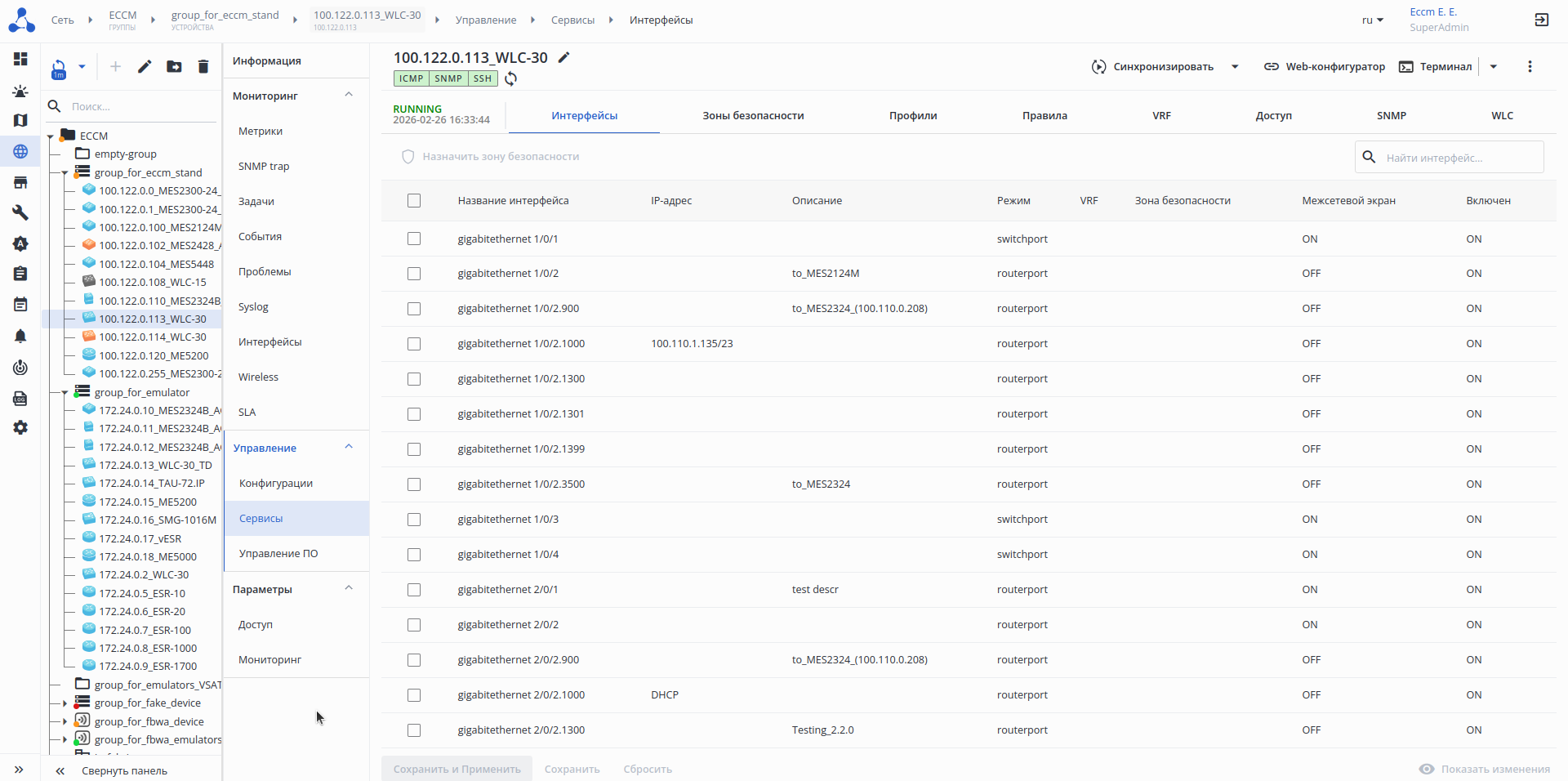Collapse the Управление section chevron

(x=349, y=447)
